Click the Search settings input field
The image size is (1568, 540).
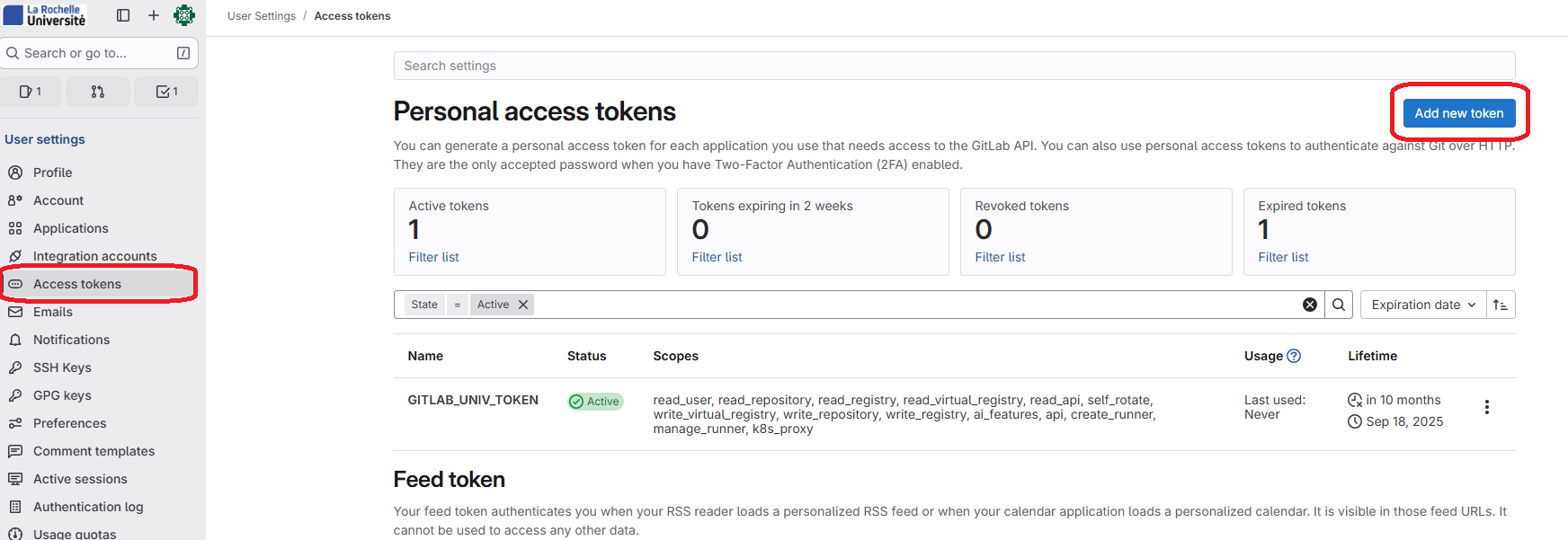click(953, 66)
